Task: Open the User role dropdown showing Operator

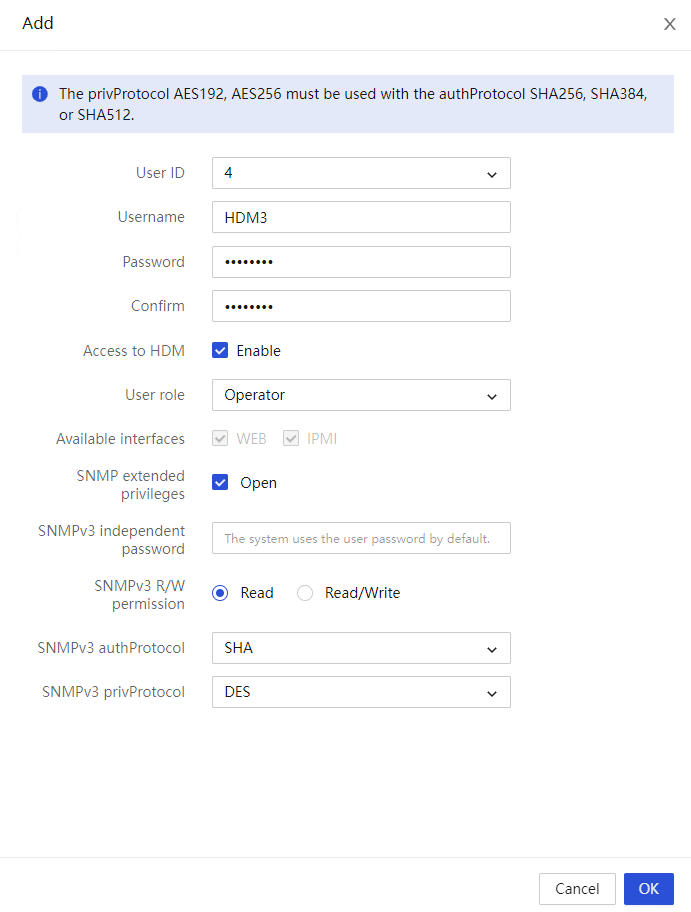Action: point(361,395)
